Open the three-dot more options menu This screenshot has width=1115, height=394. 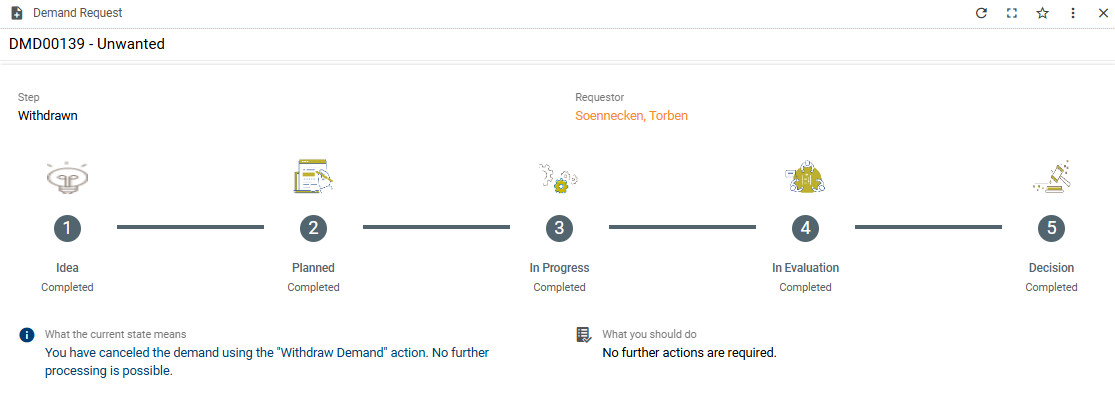point(1073,13)
